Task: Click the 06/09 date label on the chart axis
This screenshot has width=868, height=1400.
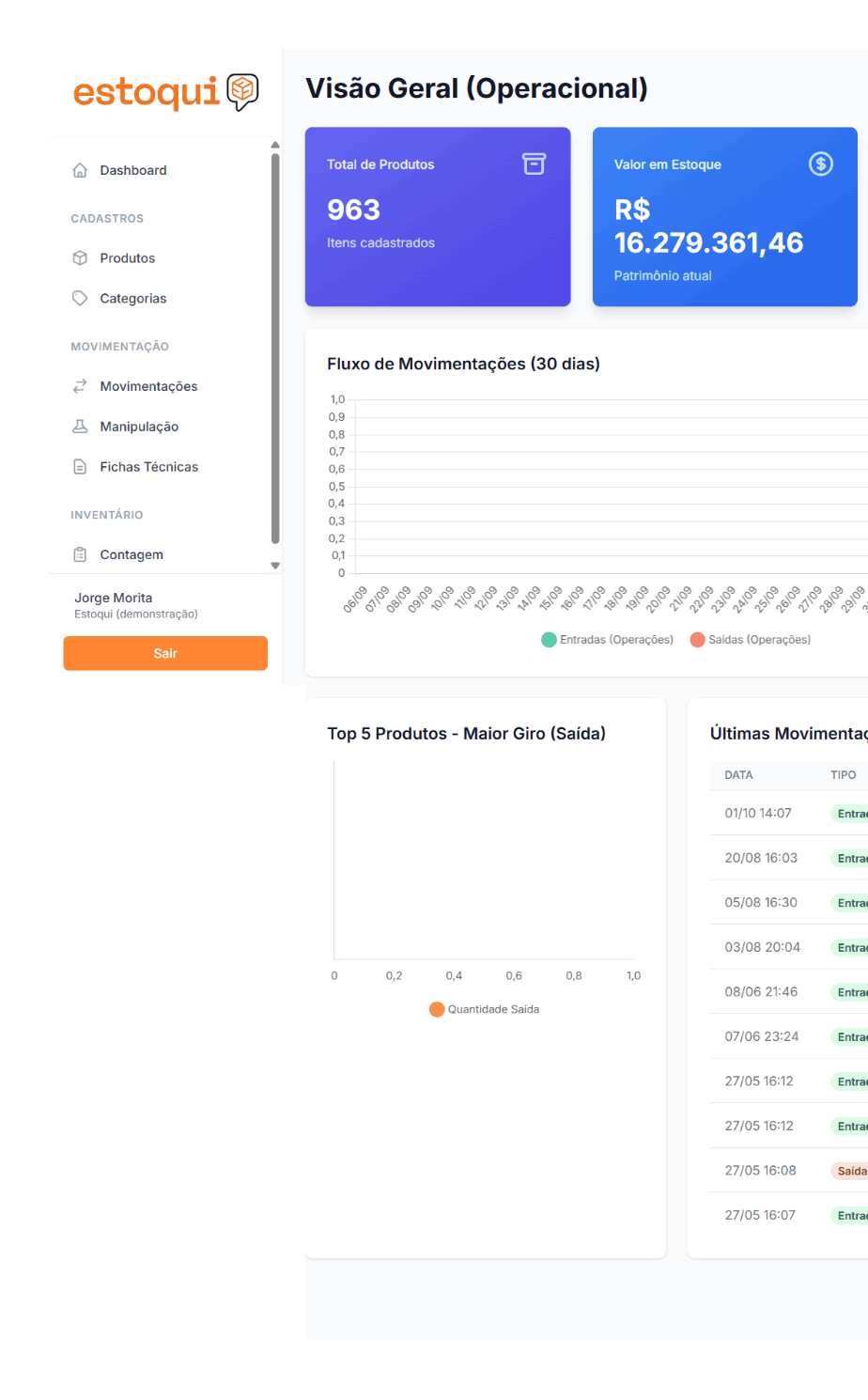Action: [x=356, y=599]
